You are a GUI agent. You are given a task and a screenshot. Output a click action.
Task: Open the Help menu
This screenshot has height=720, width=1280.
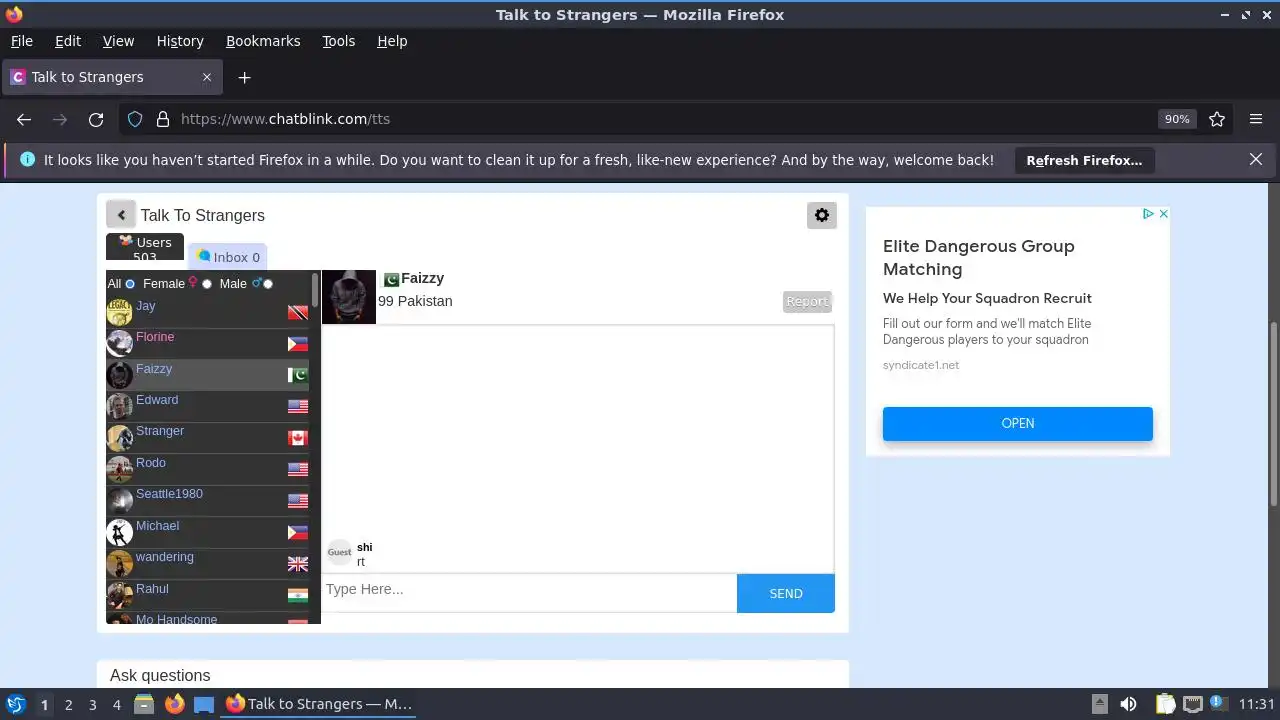pyautogui.click(x=392, y=41)
